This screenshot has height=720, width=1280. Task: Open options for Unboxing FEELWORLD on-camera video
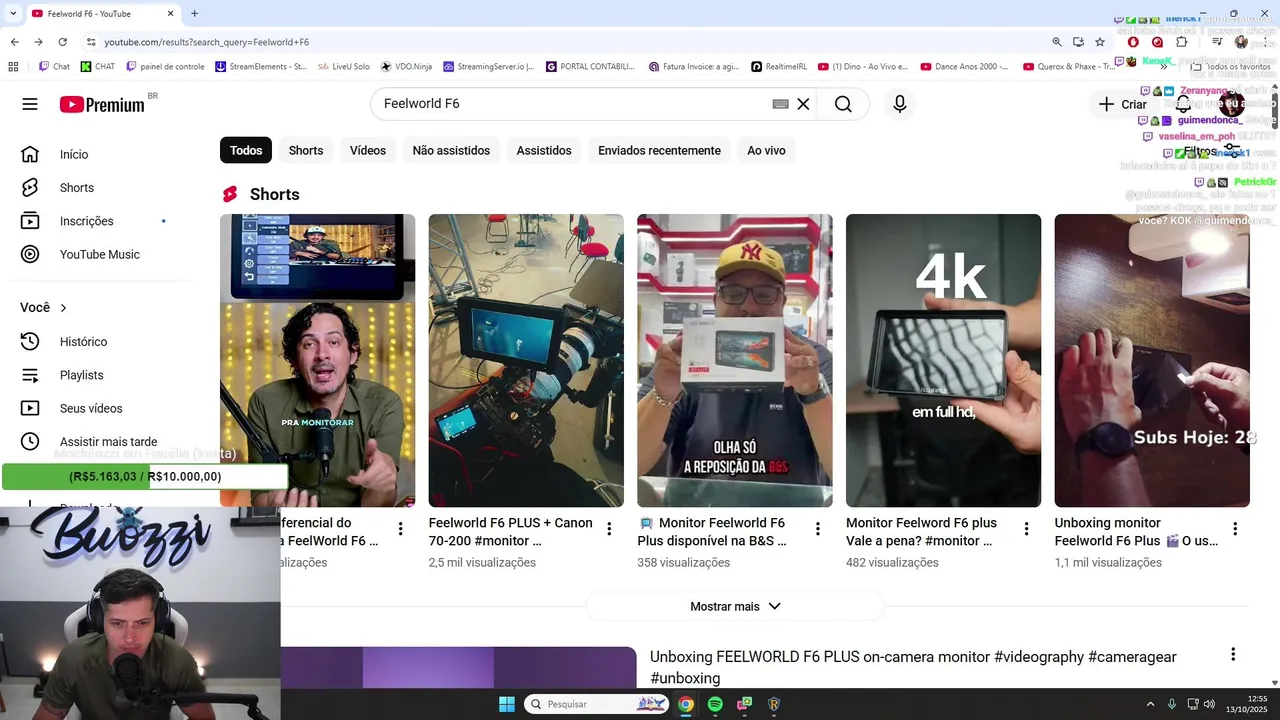click(x=1233, y=654)
